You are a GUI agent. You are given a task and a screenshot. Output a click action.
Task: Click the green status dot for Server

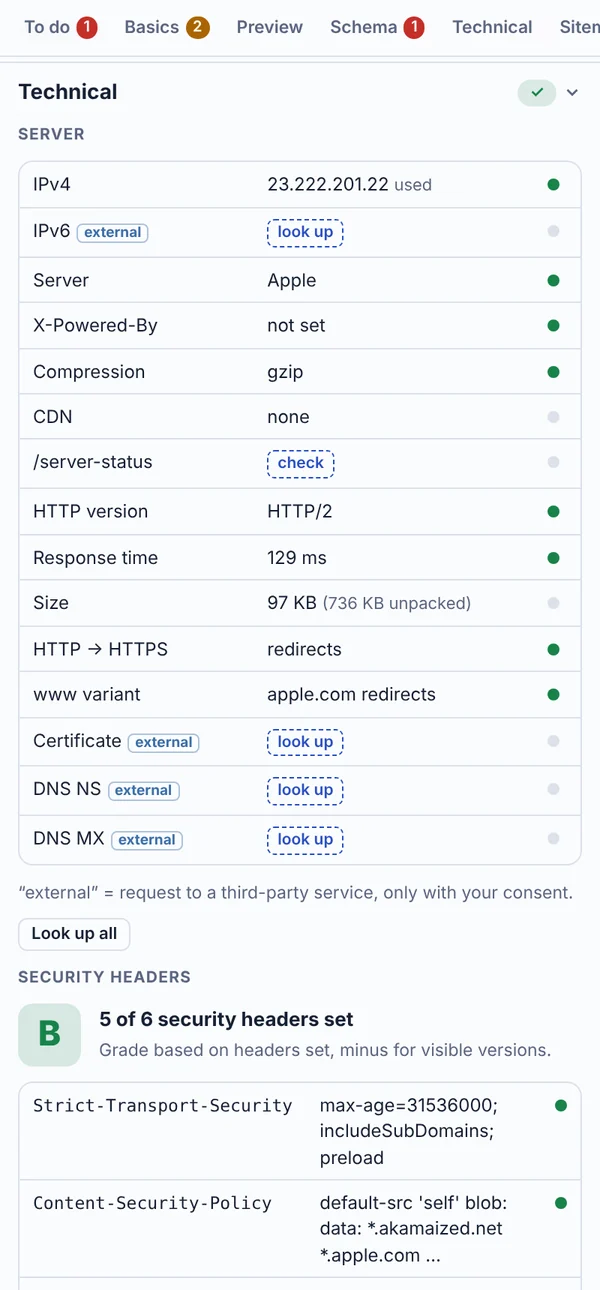[554, 281]
